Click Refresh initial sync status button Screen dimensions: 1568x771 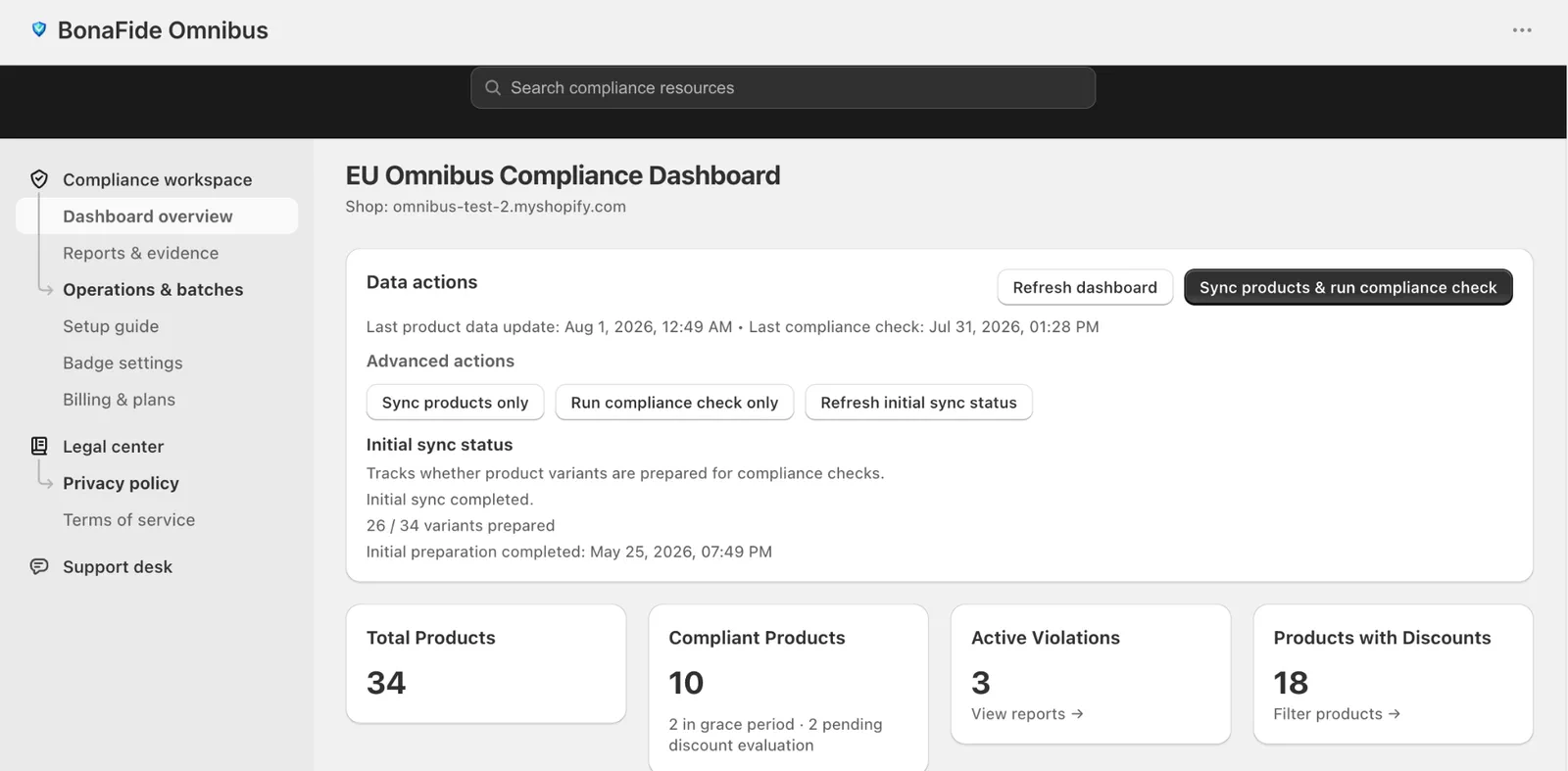point(918,403)
